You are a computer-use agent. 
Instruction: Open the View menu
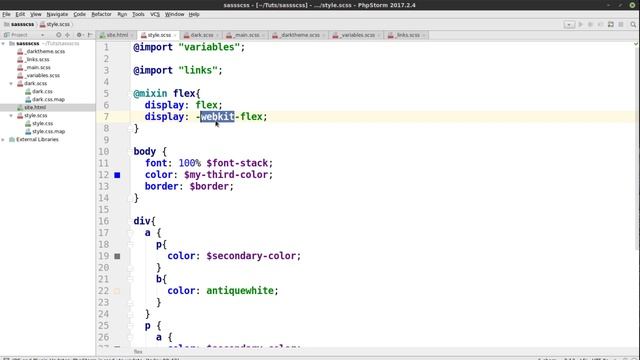click(x=36, y=14)
